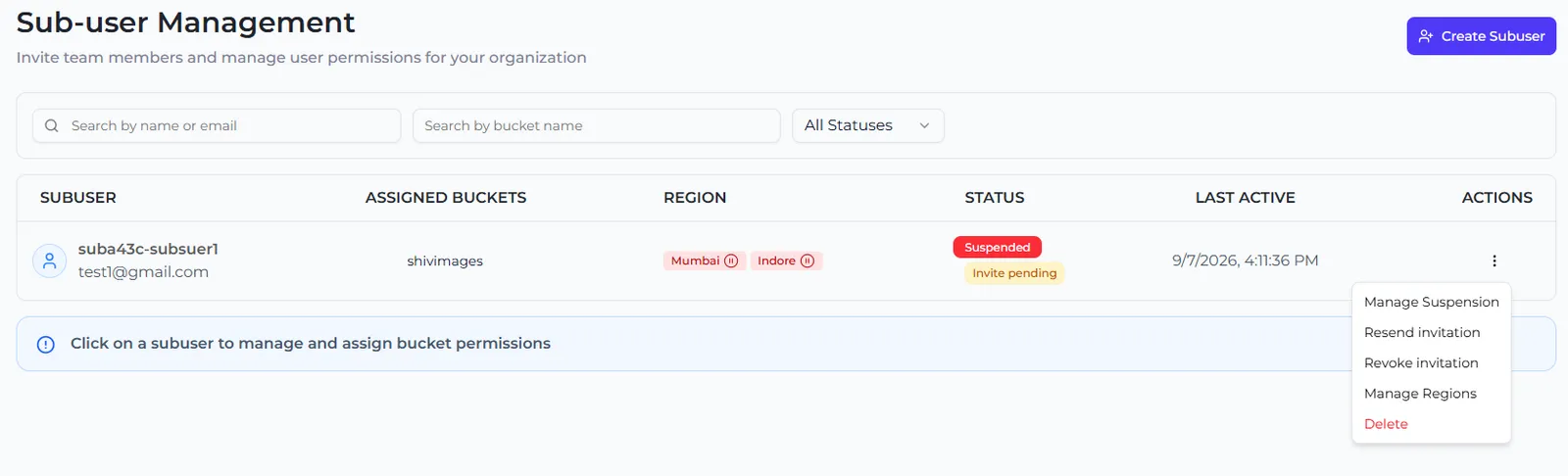The height and width of the screenshot is (476, 1568).
Task: Click the add-user icon in Create Subuser
Action: (x=1426, y=36)
